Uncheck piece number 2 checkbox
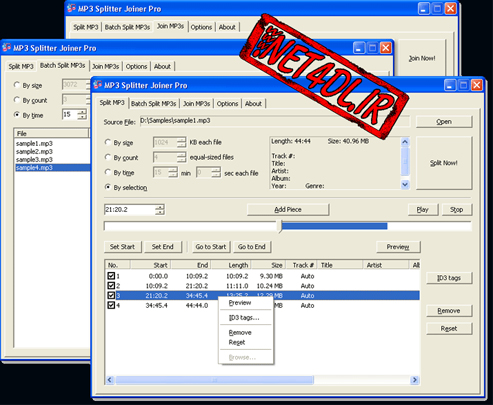 click(x=111, y=286)
